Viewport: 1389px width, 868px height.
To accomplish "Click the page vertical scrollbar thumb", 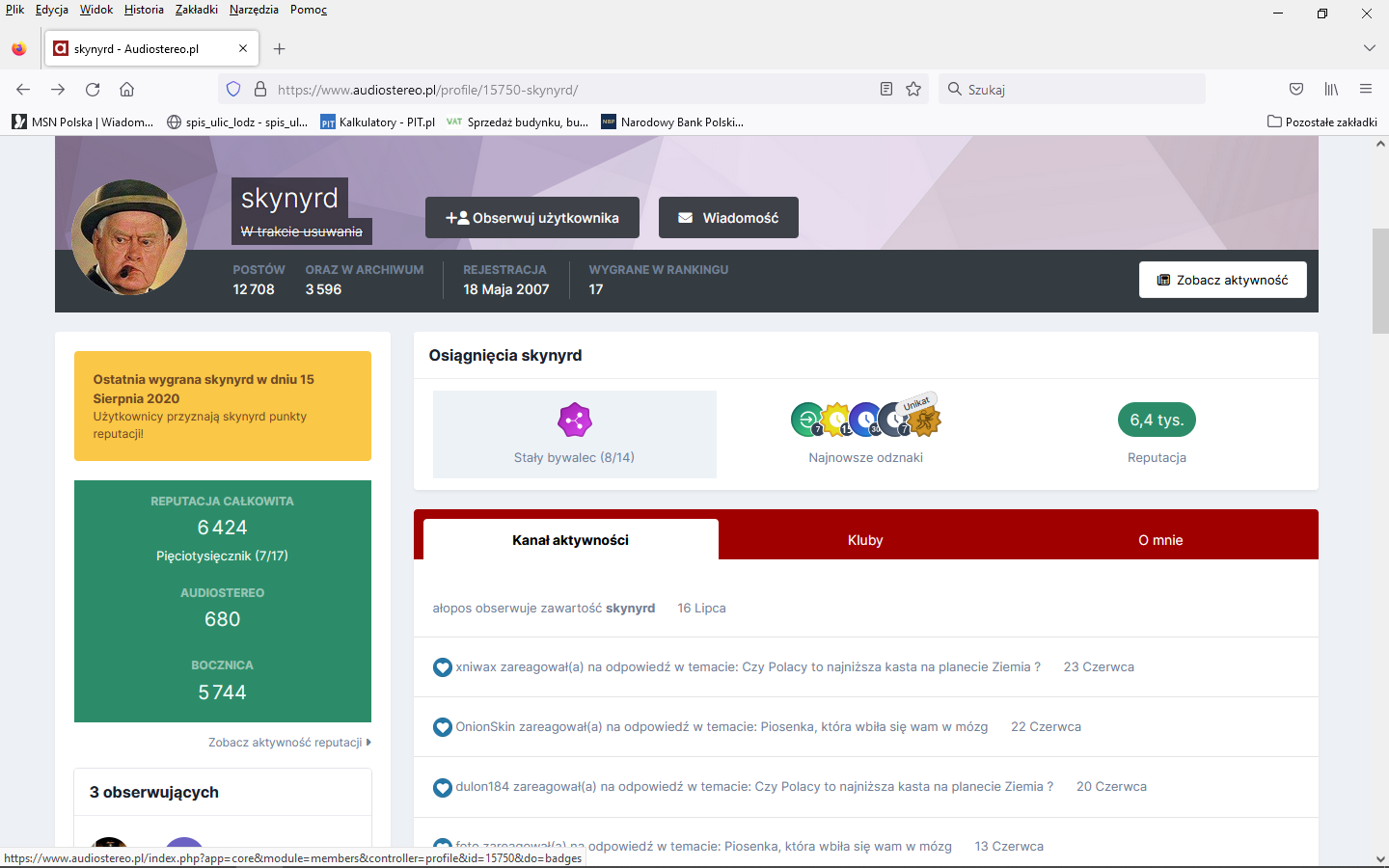I will coord(1380,282).
